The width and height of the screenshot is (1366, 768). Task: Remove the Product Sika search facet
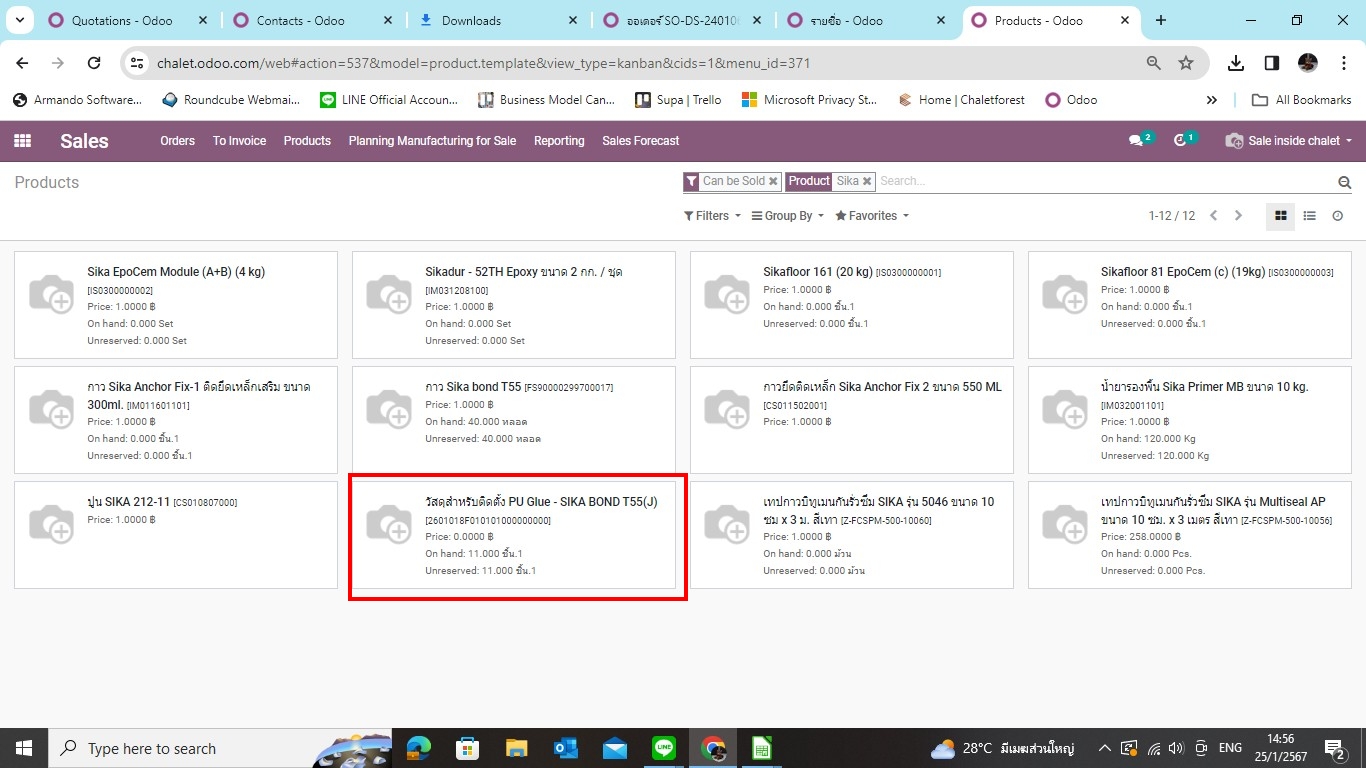[x=867, y=181]
